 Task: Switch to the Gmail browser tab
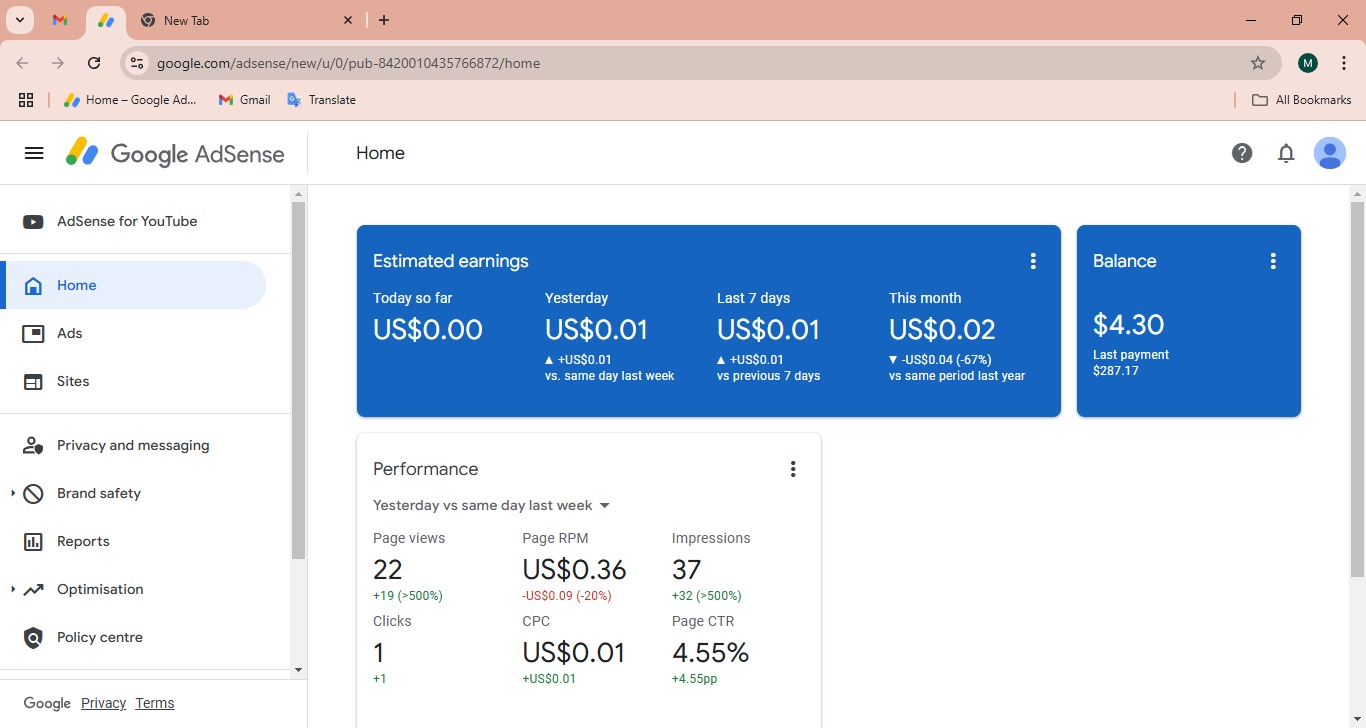60,20
